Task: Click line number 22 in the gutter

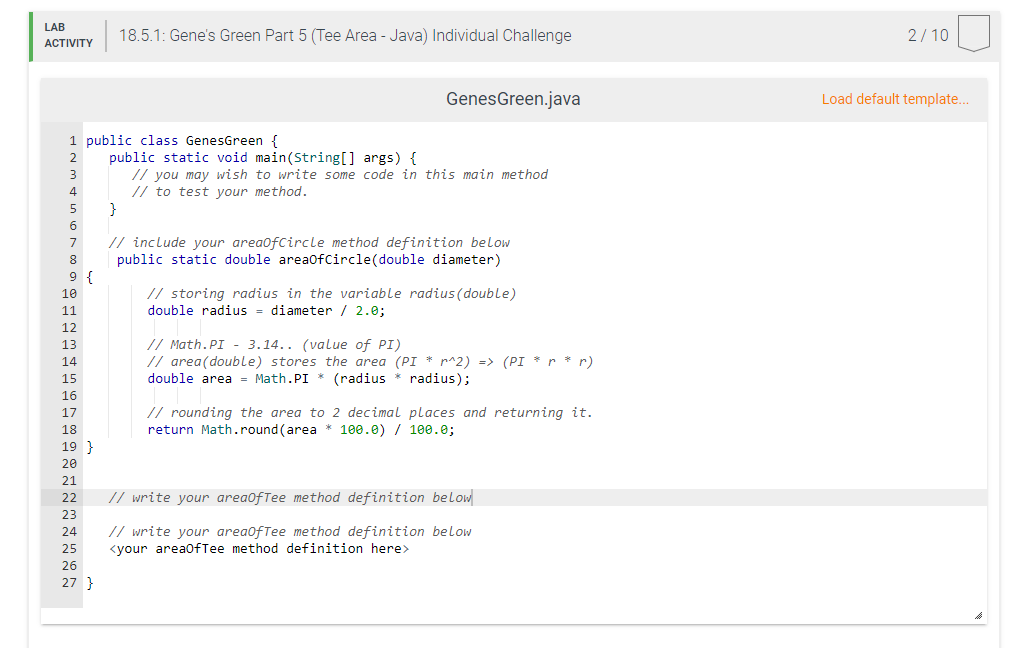Action: pyautogui.click(x=68, y=497)
